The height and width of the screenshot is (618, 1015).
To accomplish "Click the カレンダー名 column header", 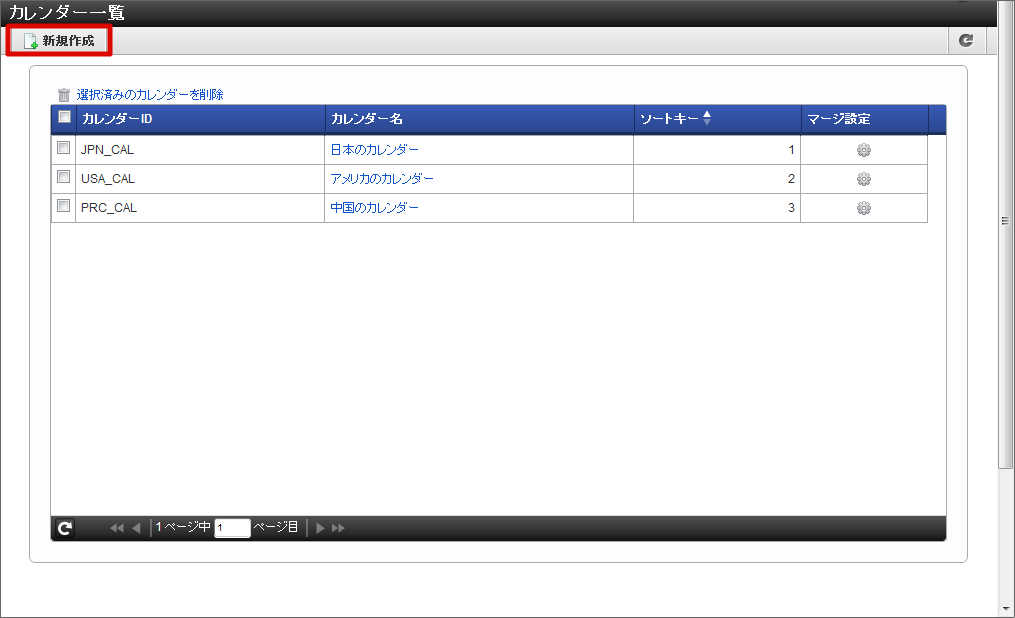I will 479,119.
